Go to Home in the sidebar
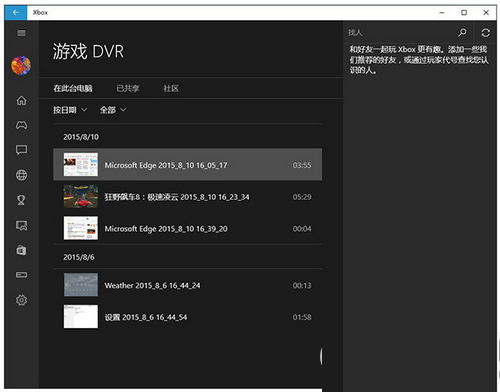This screenshot has width=500, height=392. click(x=21, y=100)
